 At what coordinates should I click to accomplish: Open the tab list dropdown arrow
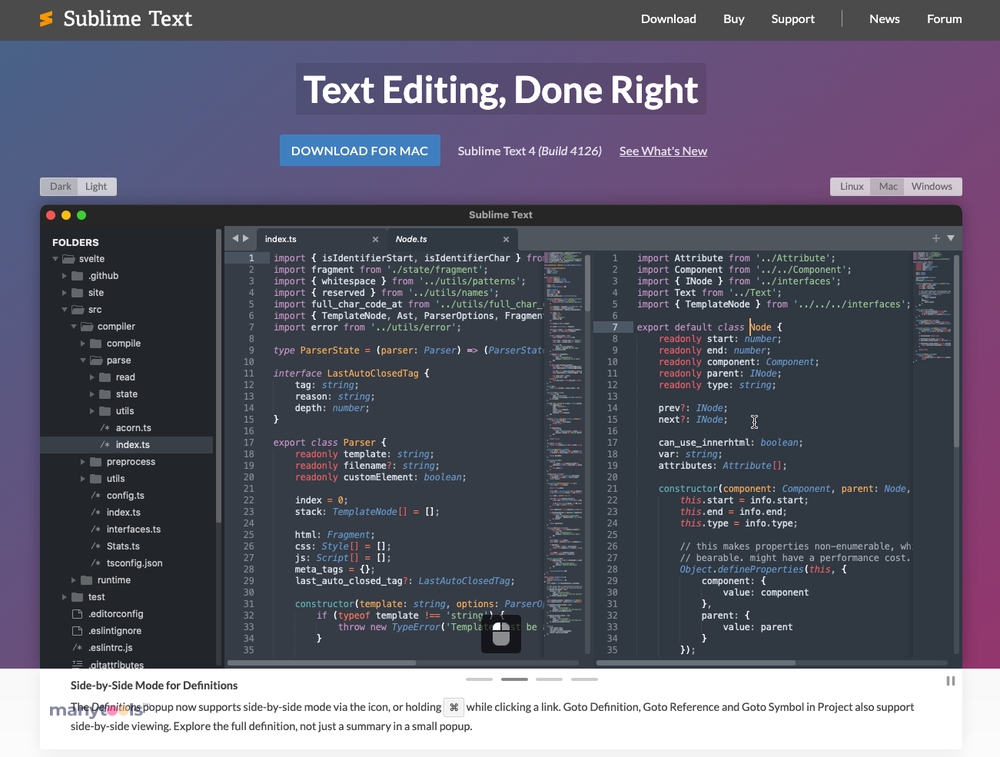(950, 239)
